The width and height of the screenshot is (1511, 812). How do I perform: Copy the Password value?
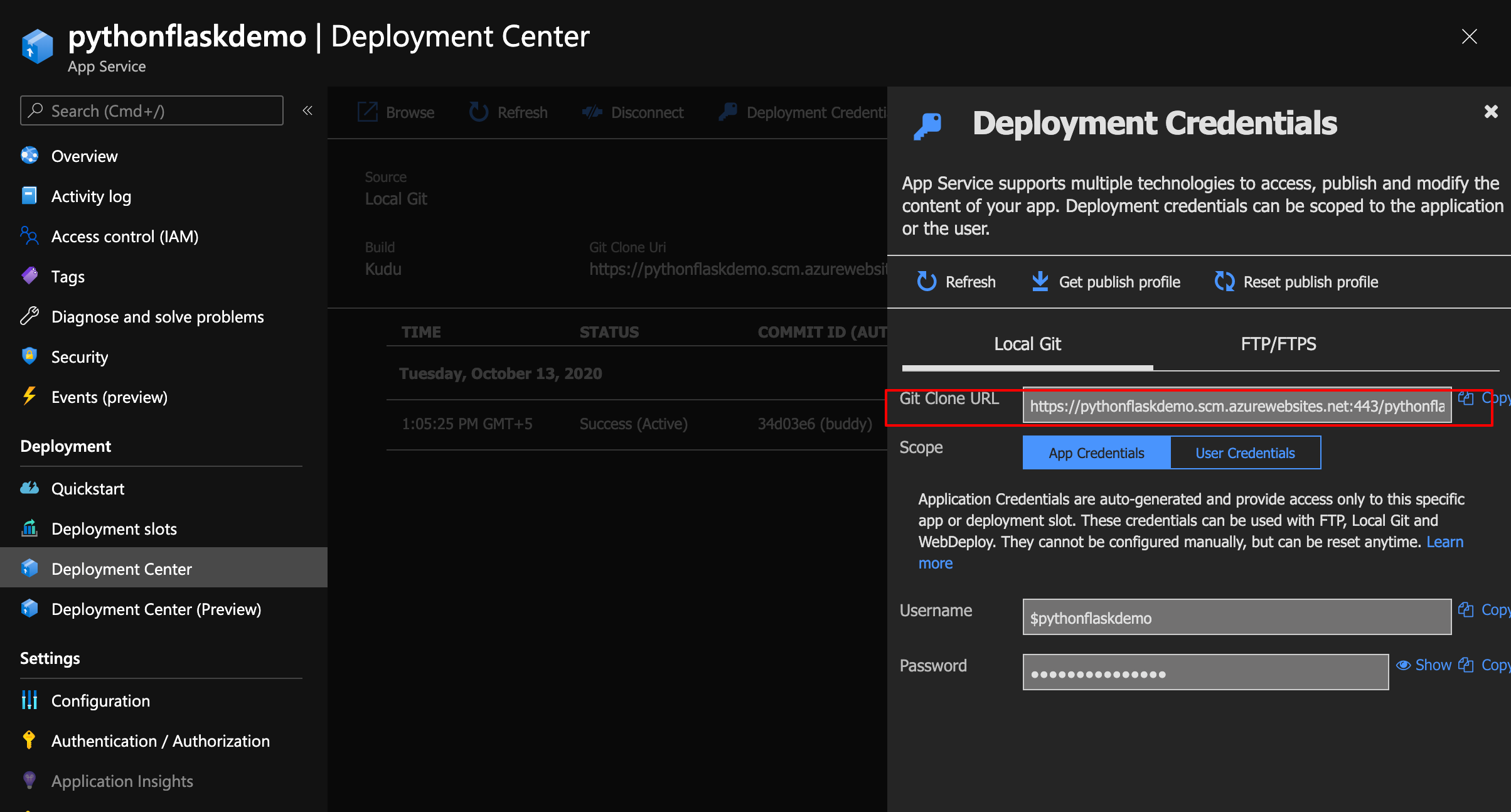click(x=1484, y=665)
